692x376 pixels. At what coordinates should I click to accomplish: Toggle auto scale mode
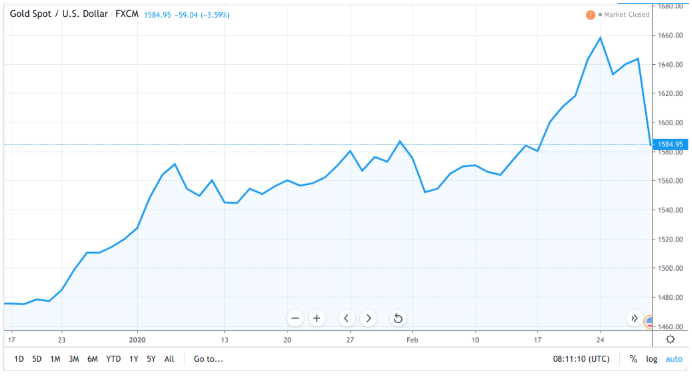pos(674,359)
